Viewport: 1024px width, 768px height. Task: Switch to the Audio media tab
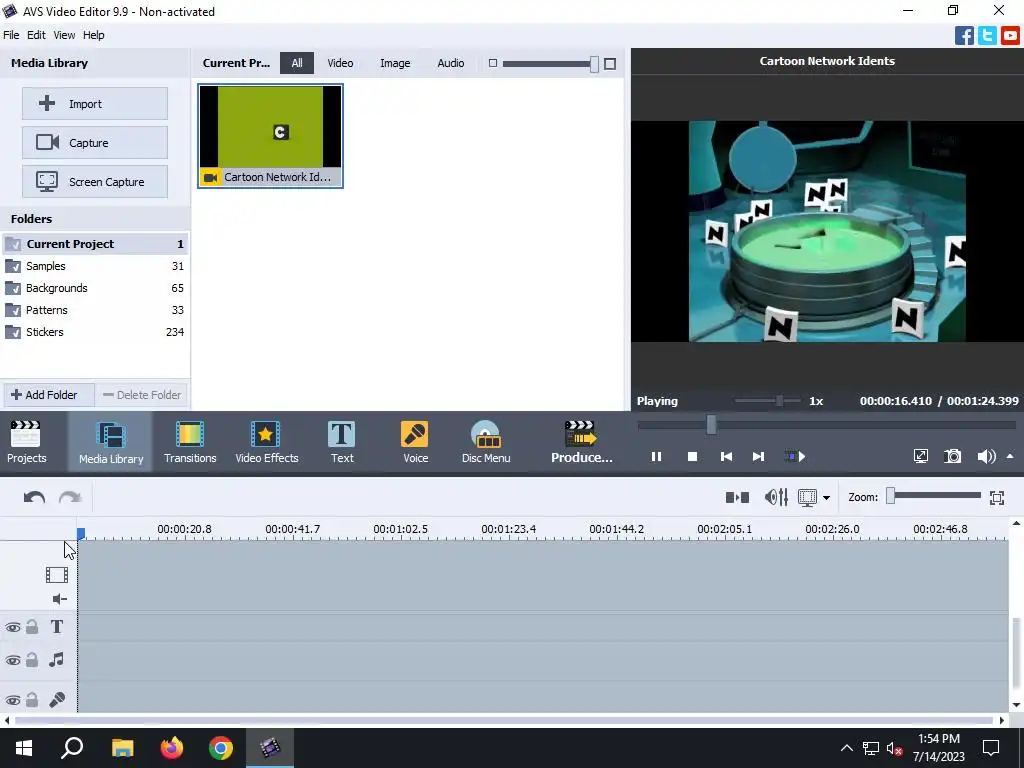click(x=451, y=63)
